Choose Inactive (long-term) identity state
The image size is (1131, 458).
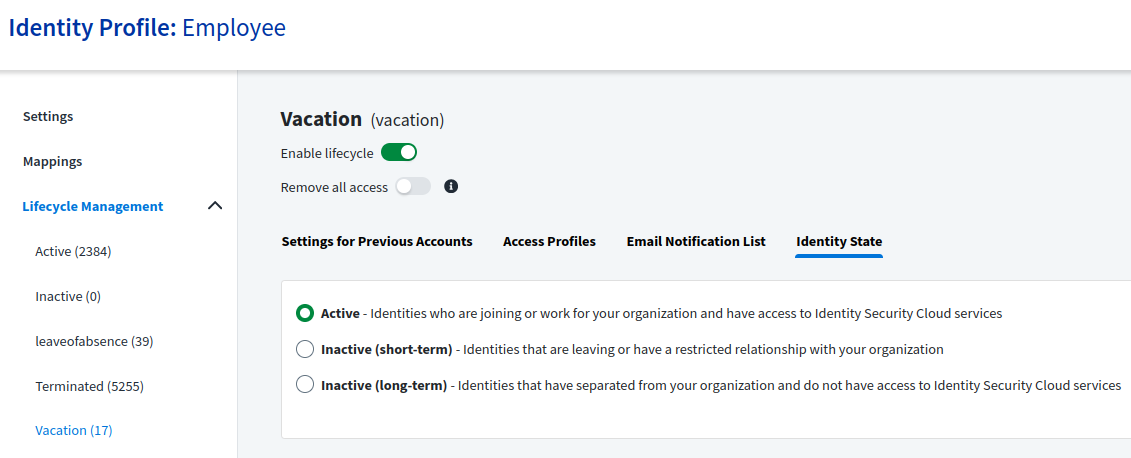tap(305, 384)
